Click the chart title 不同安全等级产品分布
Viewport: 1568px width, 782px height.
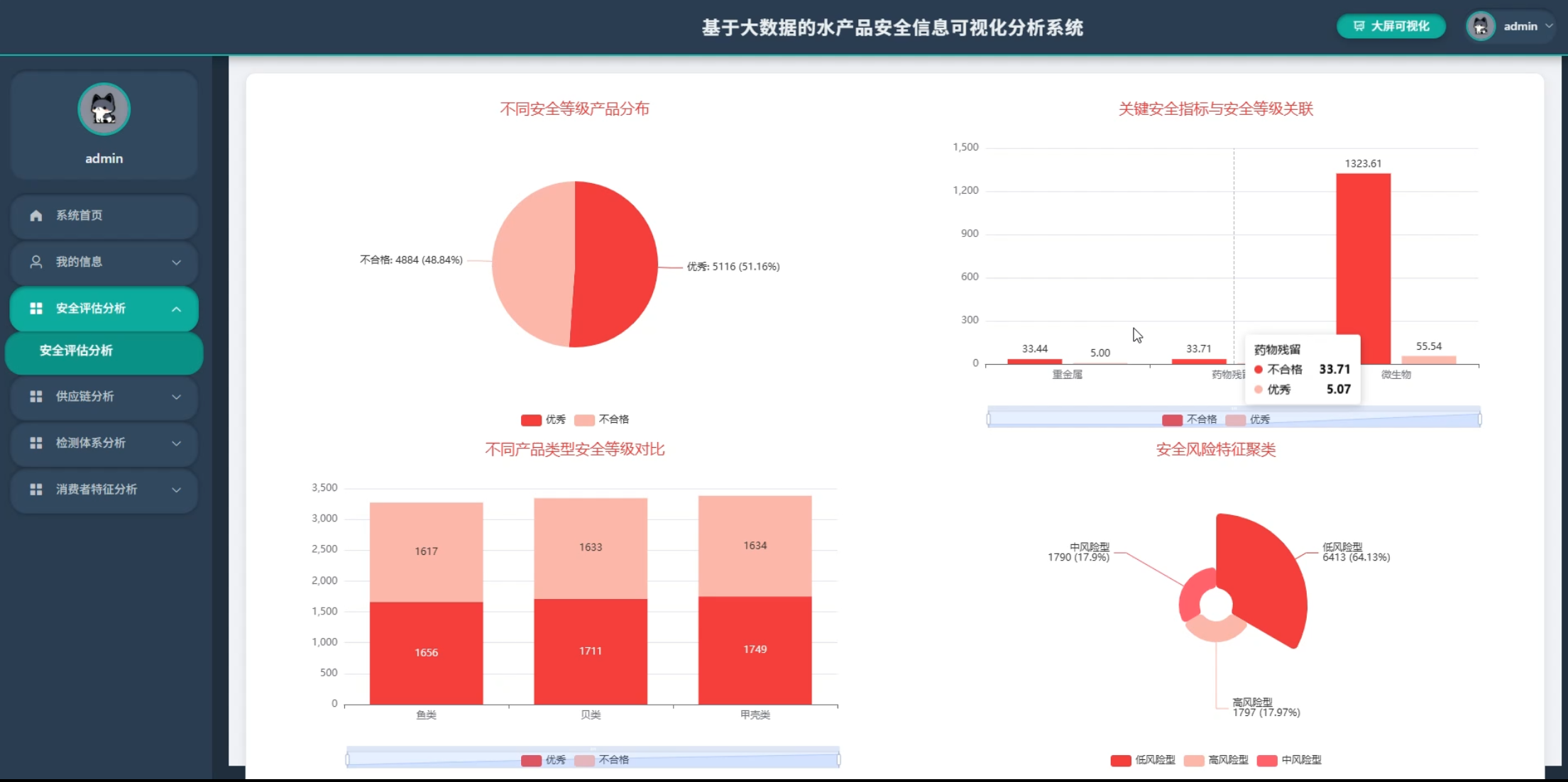(574, 109)
